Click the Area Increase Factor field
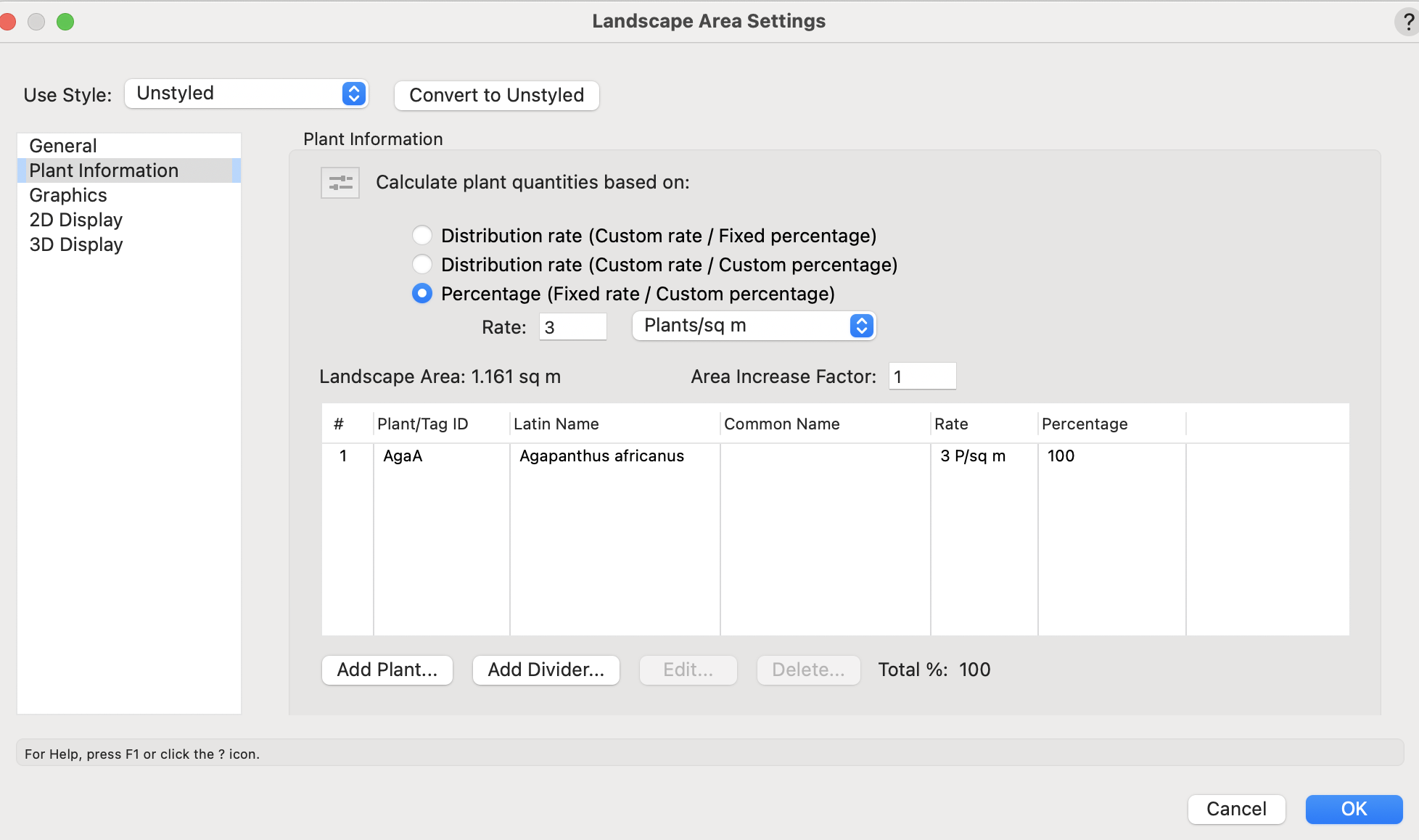 (x=921, y=376)
